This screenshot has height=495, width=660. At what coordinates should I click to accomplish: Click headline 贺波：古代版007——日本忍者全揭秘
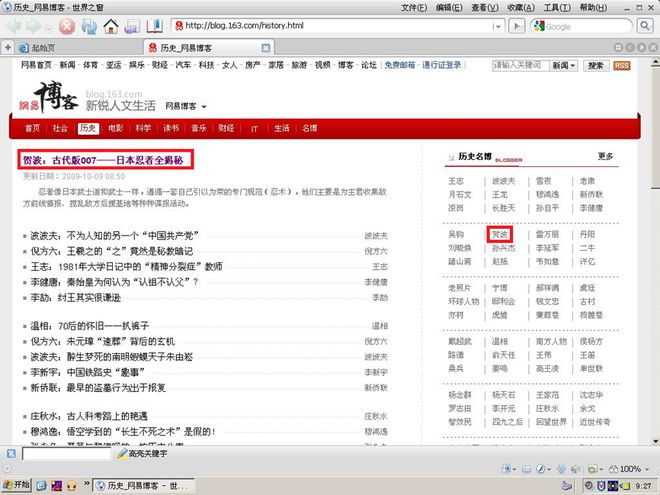pos(103,160)
